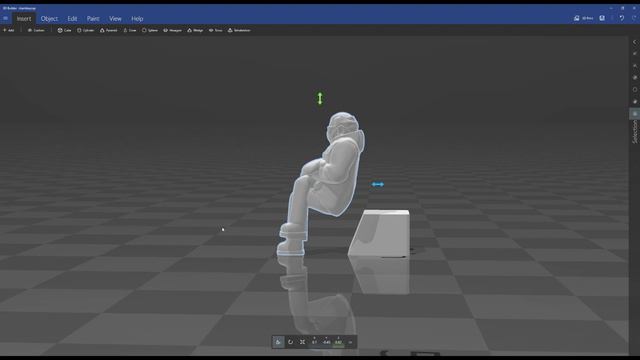The height and width of the screenshot is (360, 640).
Task: Click the 3D Print button
Action: click(584, 18)
